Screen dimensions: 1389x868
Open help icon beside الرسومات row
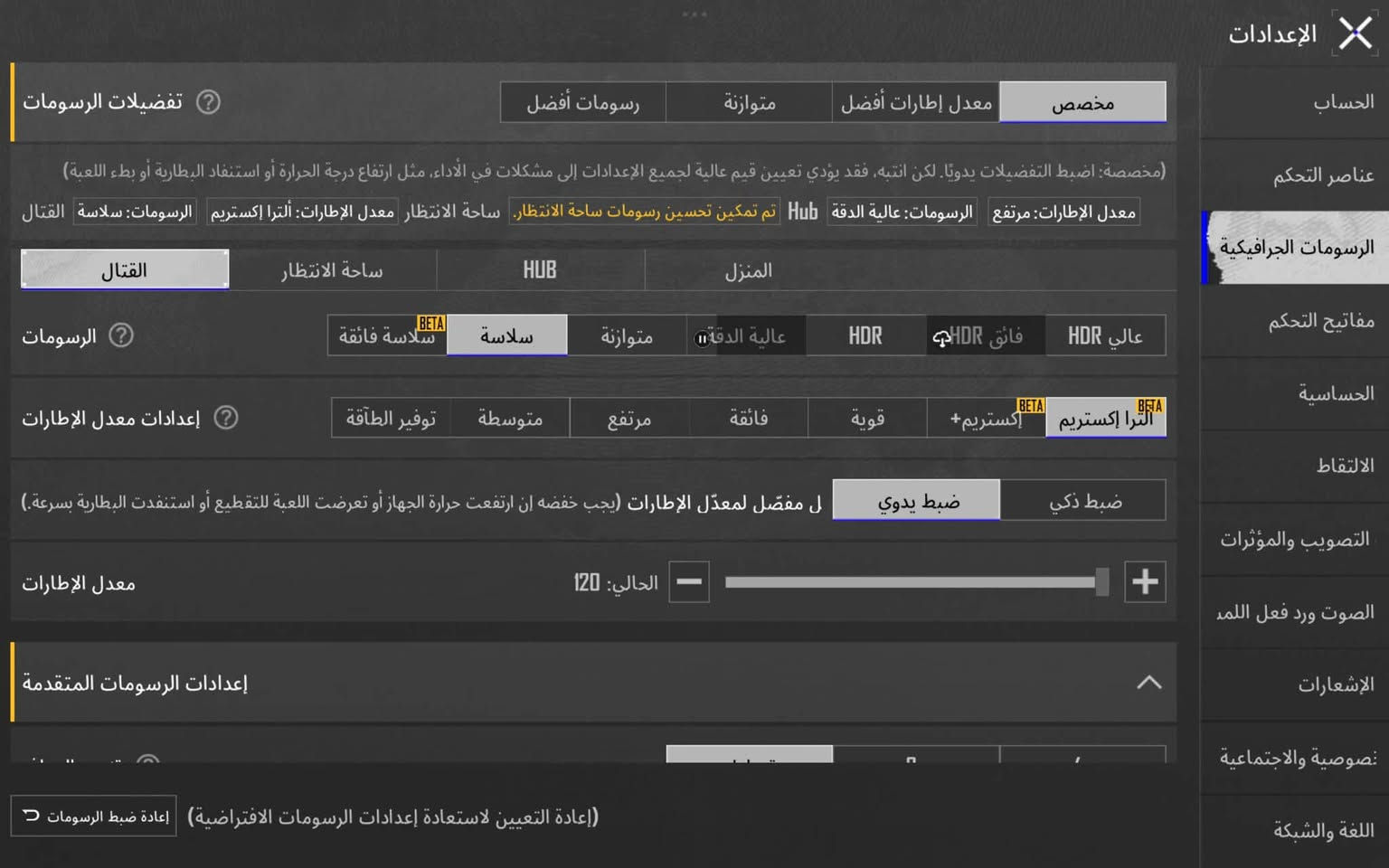121,335
